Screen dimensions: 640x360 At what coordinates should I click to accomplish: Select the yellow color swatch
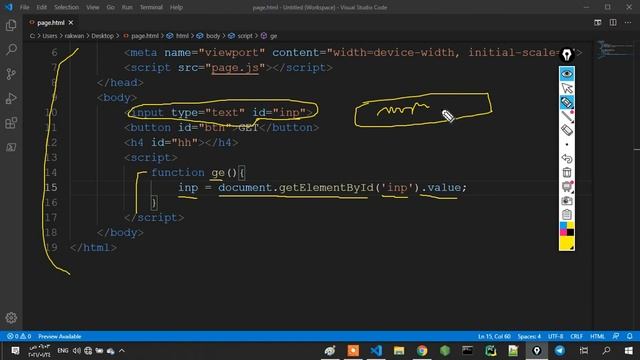(567, 243)
